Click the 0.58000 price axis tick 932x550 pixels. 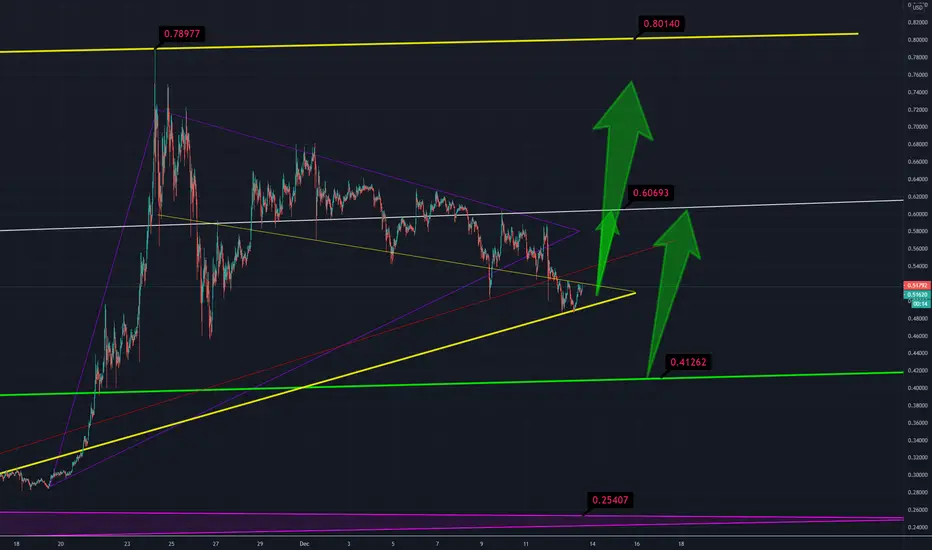[918, 231]
